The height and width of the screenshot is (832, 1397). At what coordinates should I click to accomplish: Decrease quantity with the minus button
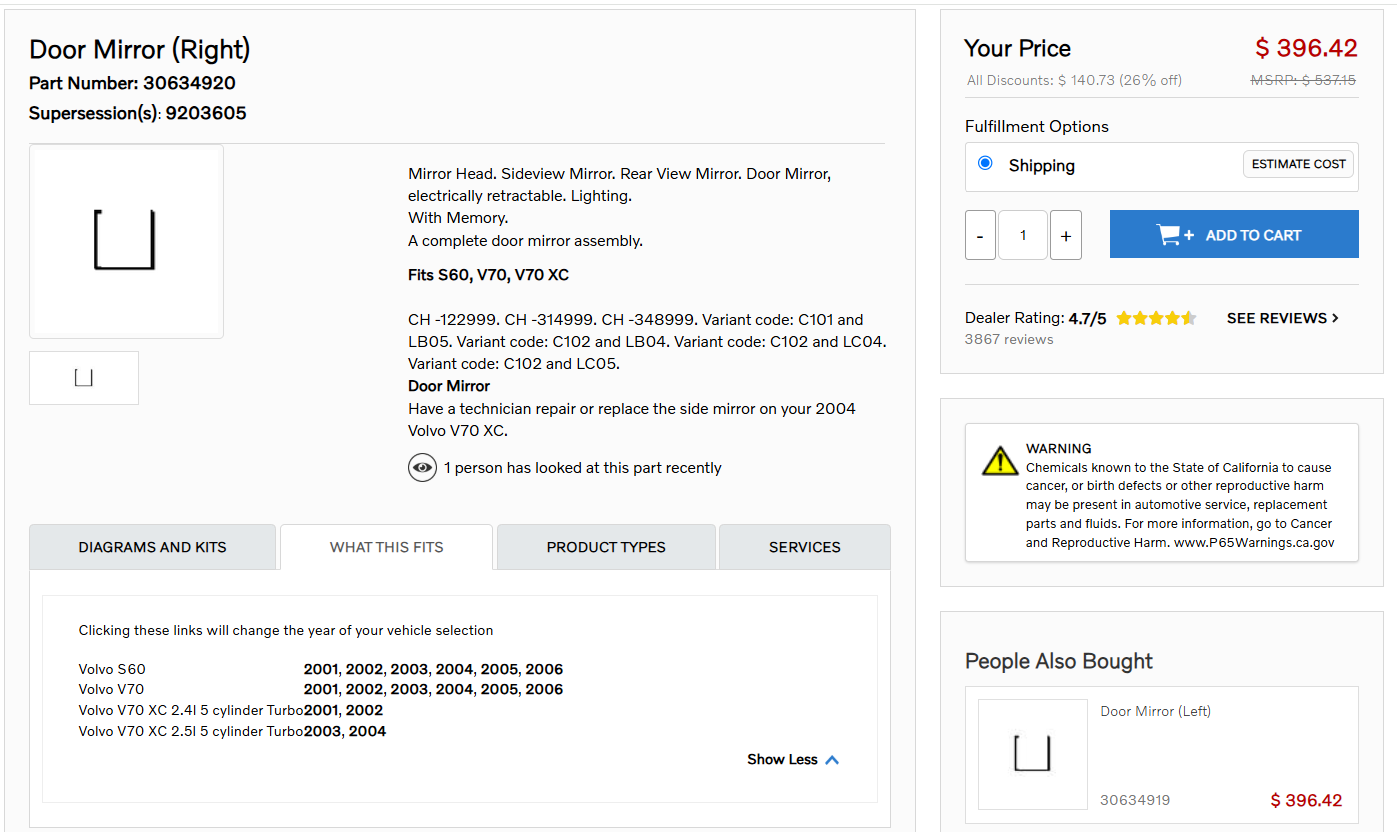point(980,235)
